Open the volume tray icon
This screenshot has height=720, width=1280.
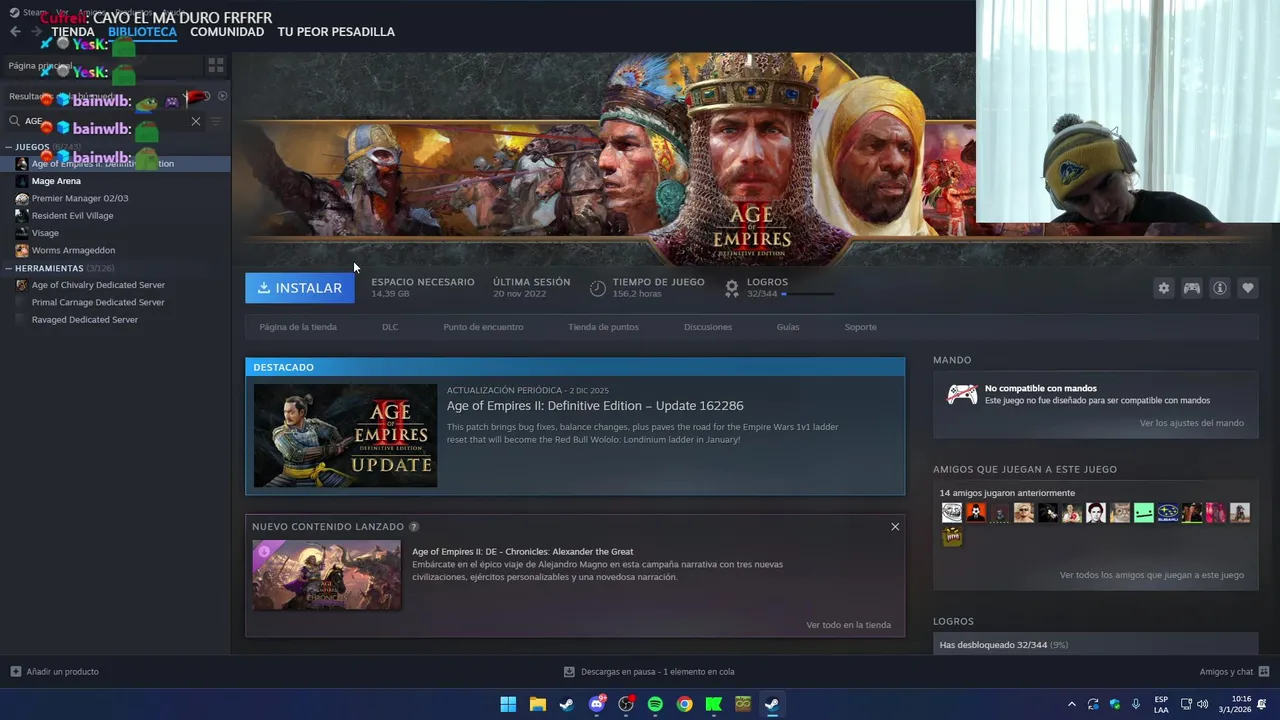pyautogui.click(x=1203, y=704)
